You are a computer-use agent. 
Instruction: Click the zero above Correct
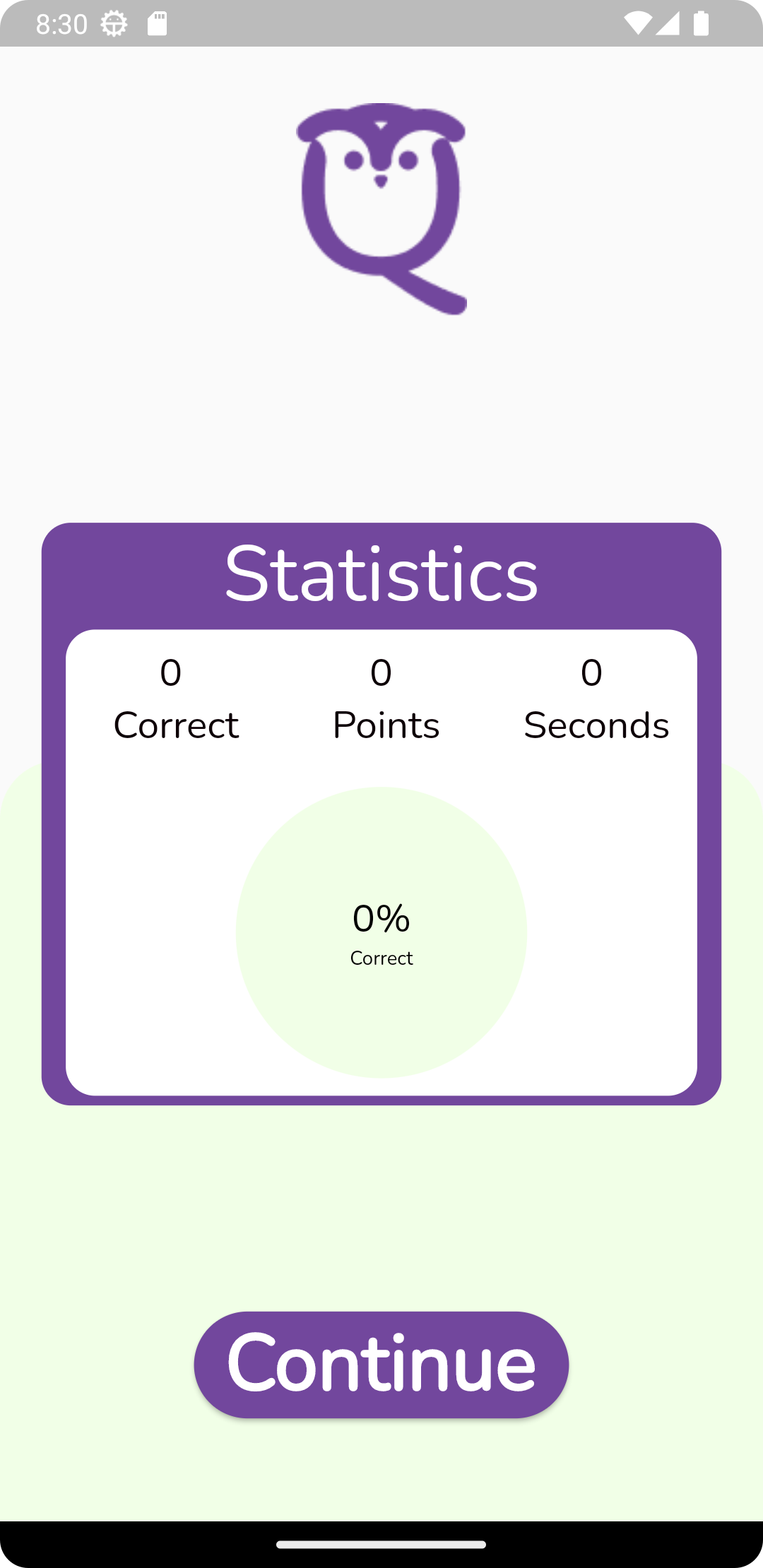point(170,672)
